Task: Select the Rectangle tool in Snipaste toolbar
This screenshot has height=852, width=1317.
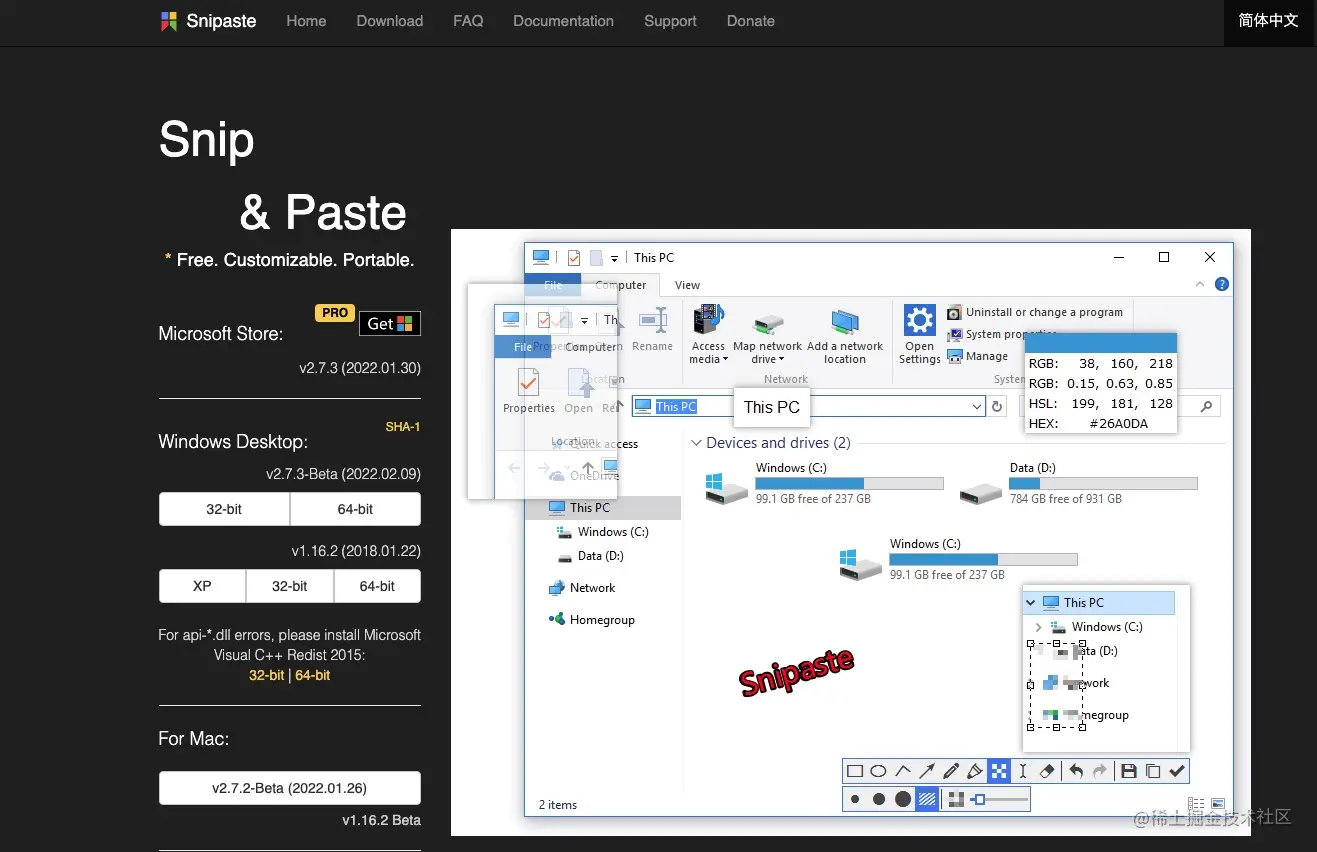Action: point(855,771)
